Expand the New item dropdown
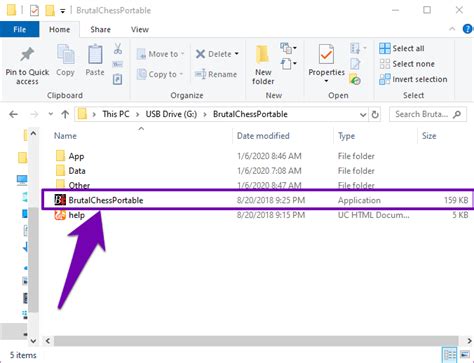Viewport: 474px width, 363px height. (x=288, y=49)
